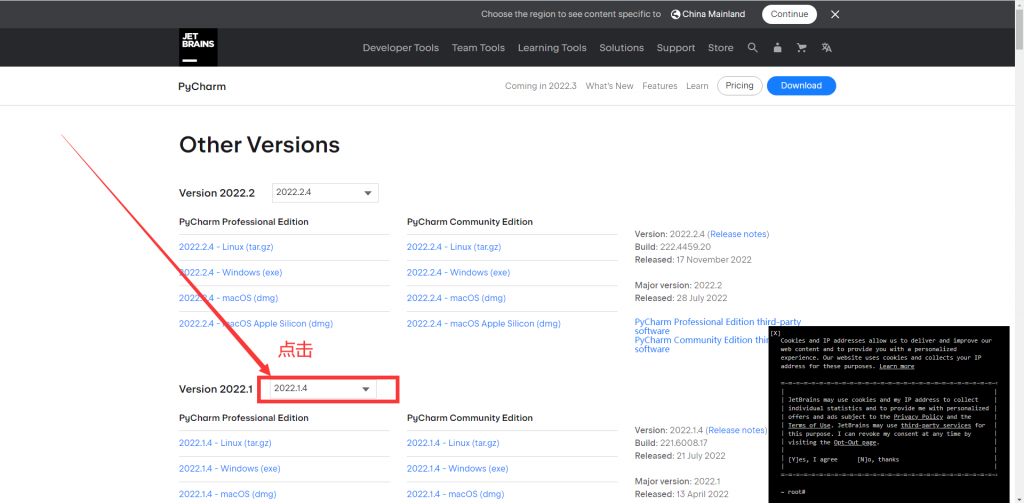Open Developer Tools menu
1024x503 pixels.
[400, 48]
